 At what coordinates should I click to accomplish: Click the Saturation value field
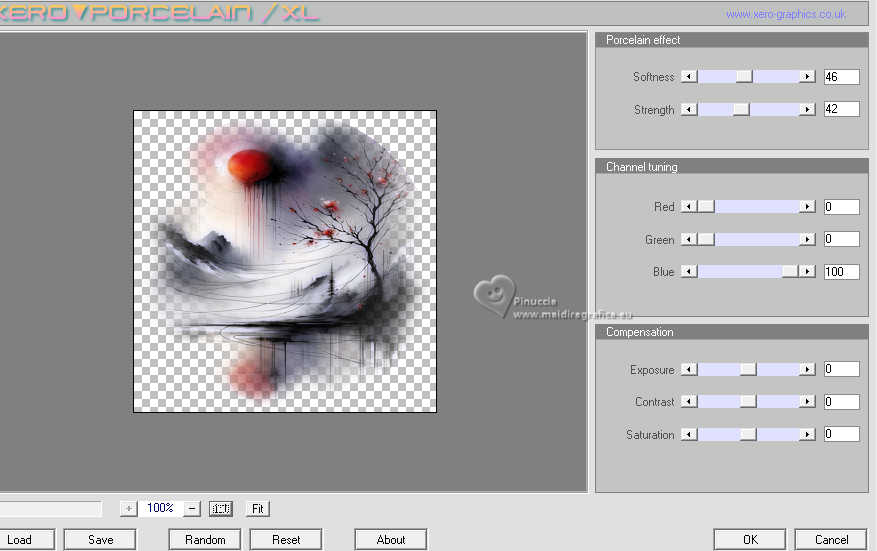tap(841, 434)
